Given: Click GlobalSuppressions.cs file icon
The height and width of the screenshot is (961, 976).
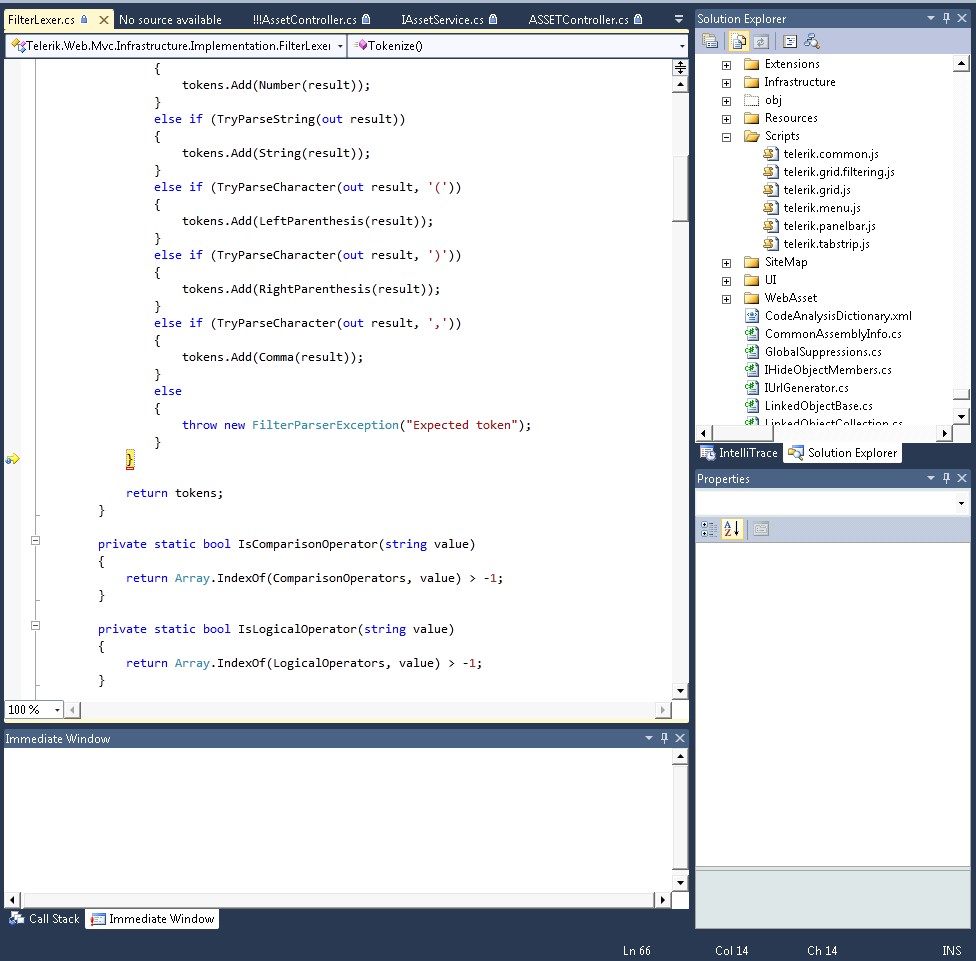Looking at the screenshot, I should click(752, 352).
